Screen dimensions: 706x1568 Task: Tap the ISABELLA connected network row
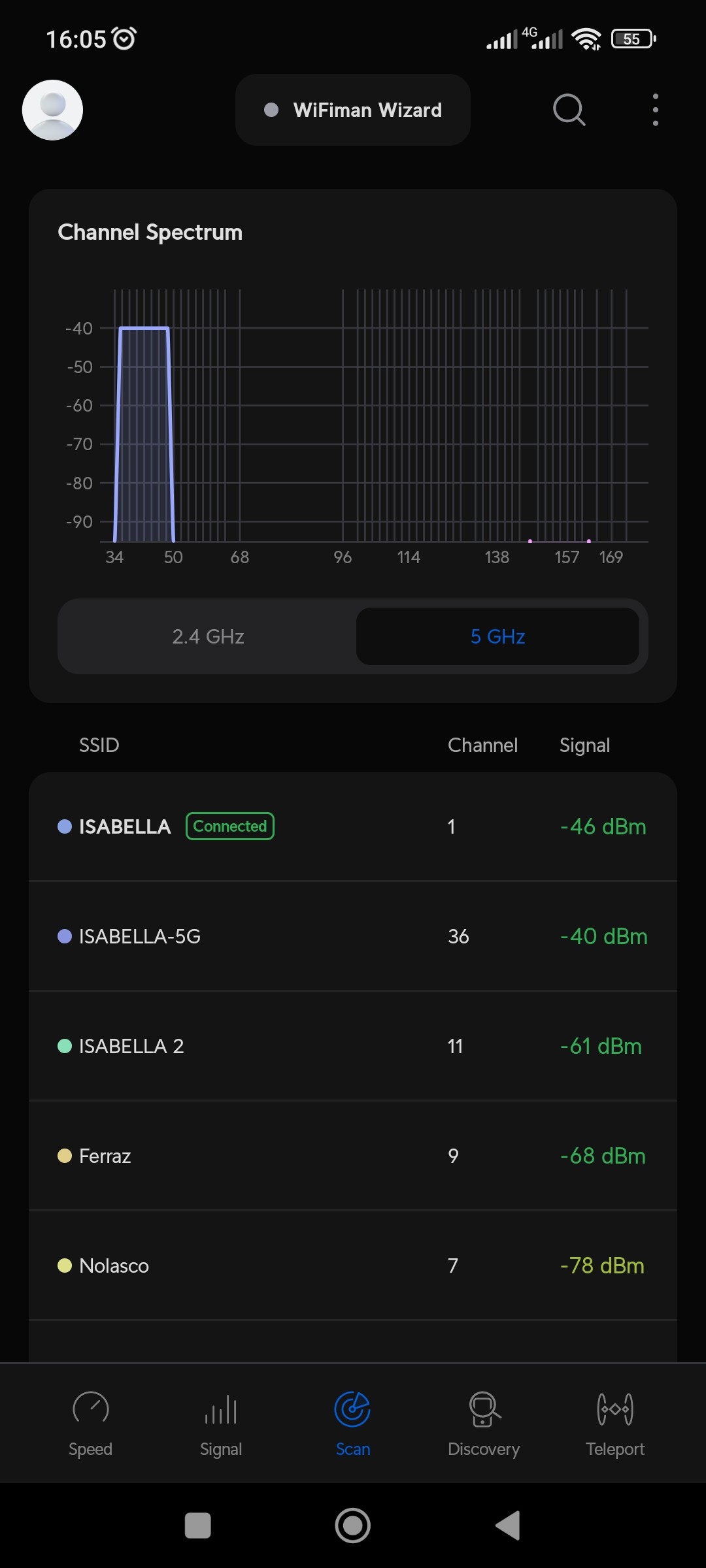(353, 826)
